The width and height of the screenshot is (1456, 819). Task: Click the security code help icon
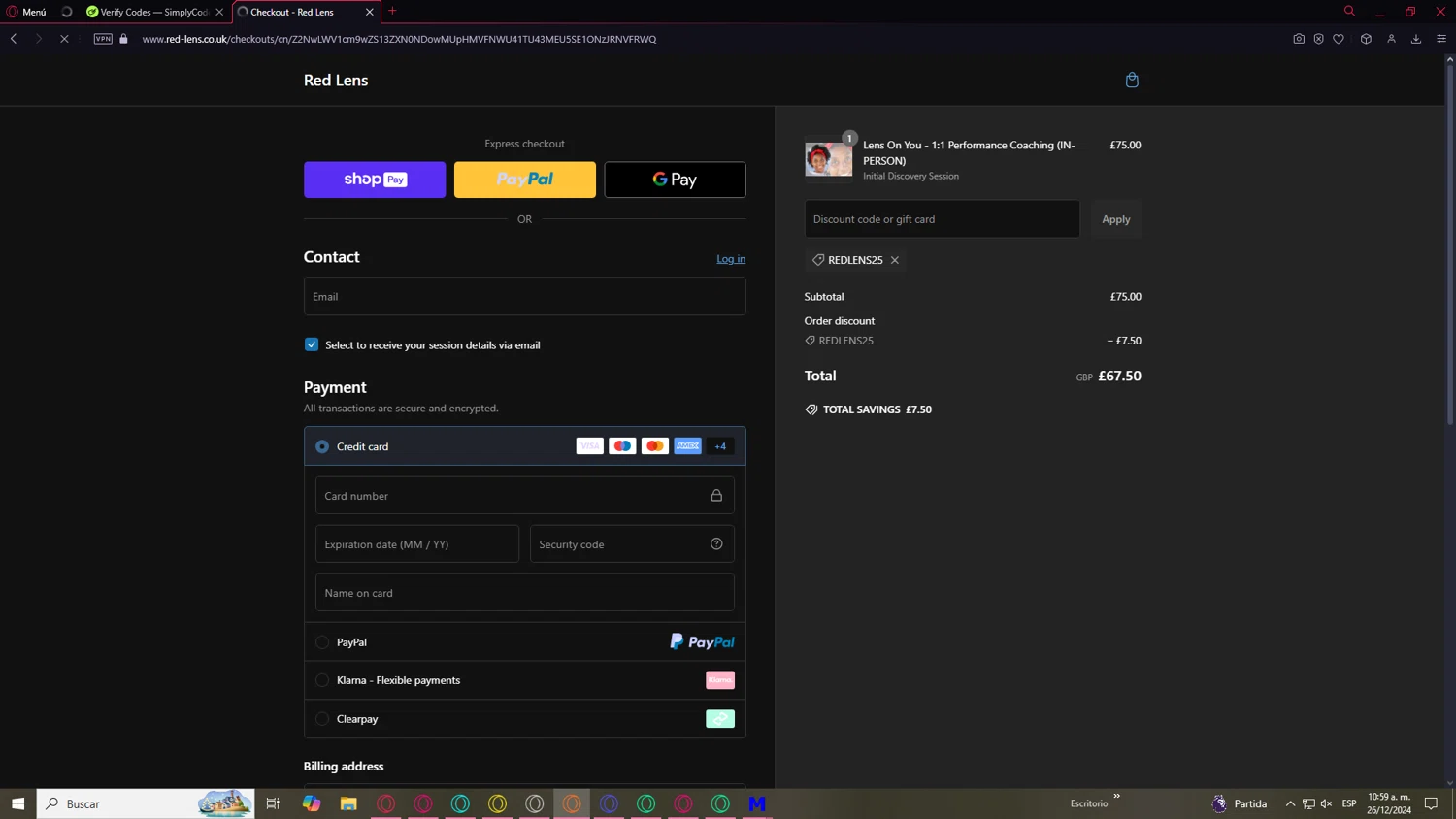click(x=716, y=543)
